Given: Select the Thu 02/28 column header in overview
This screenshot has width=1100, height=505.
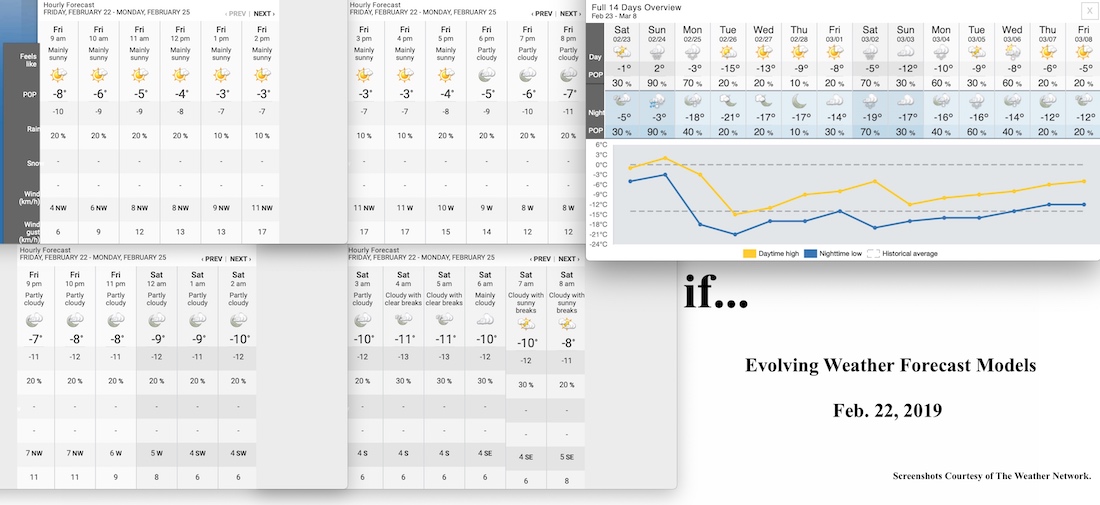Looking at the screenshot, I should (799, 34).
